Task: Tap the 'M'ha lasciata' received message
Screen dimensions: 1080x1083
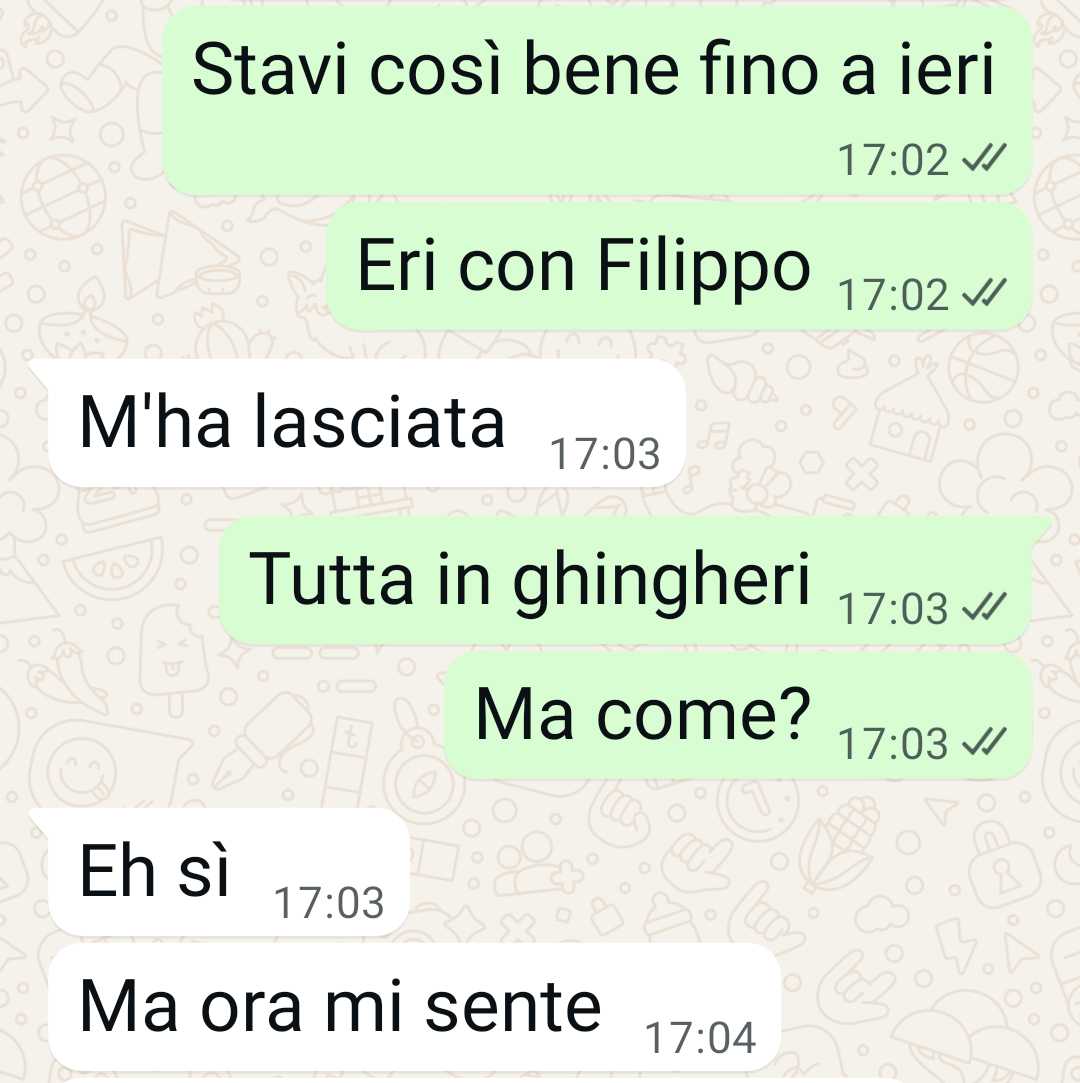Action: tap(367, 423)
